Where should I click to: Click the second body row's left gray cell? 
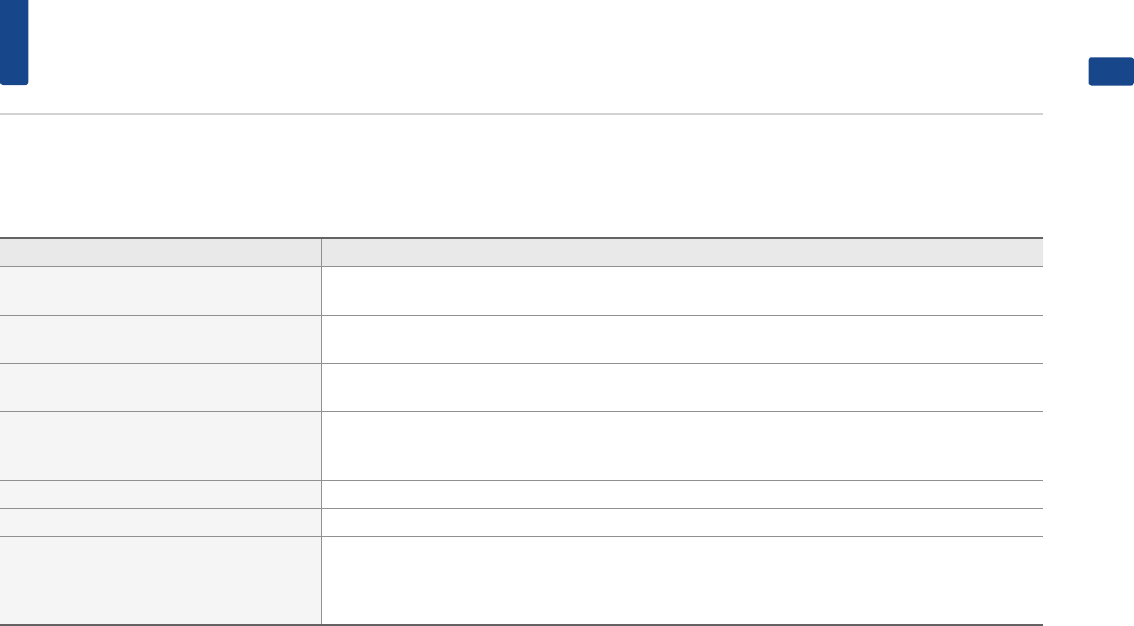160,339
